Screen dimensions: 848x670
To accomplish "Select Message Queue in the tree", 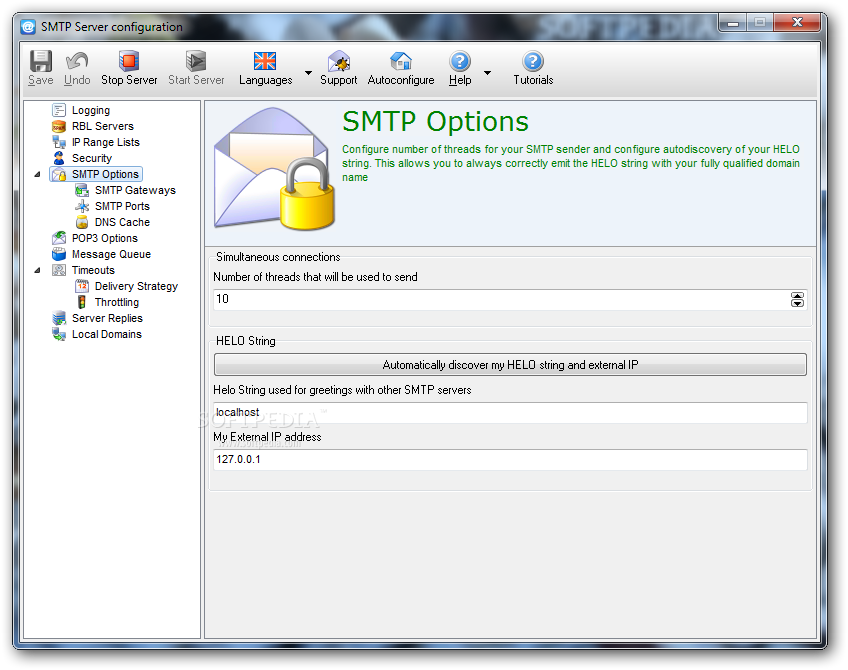I will [111, 254].
